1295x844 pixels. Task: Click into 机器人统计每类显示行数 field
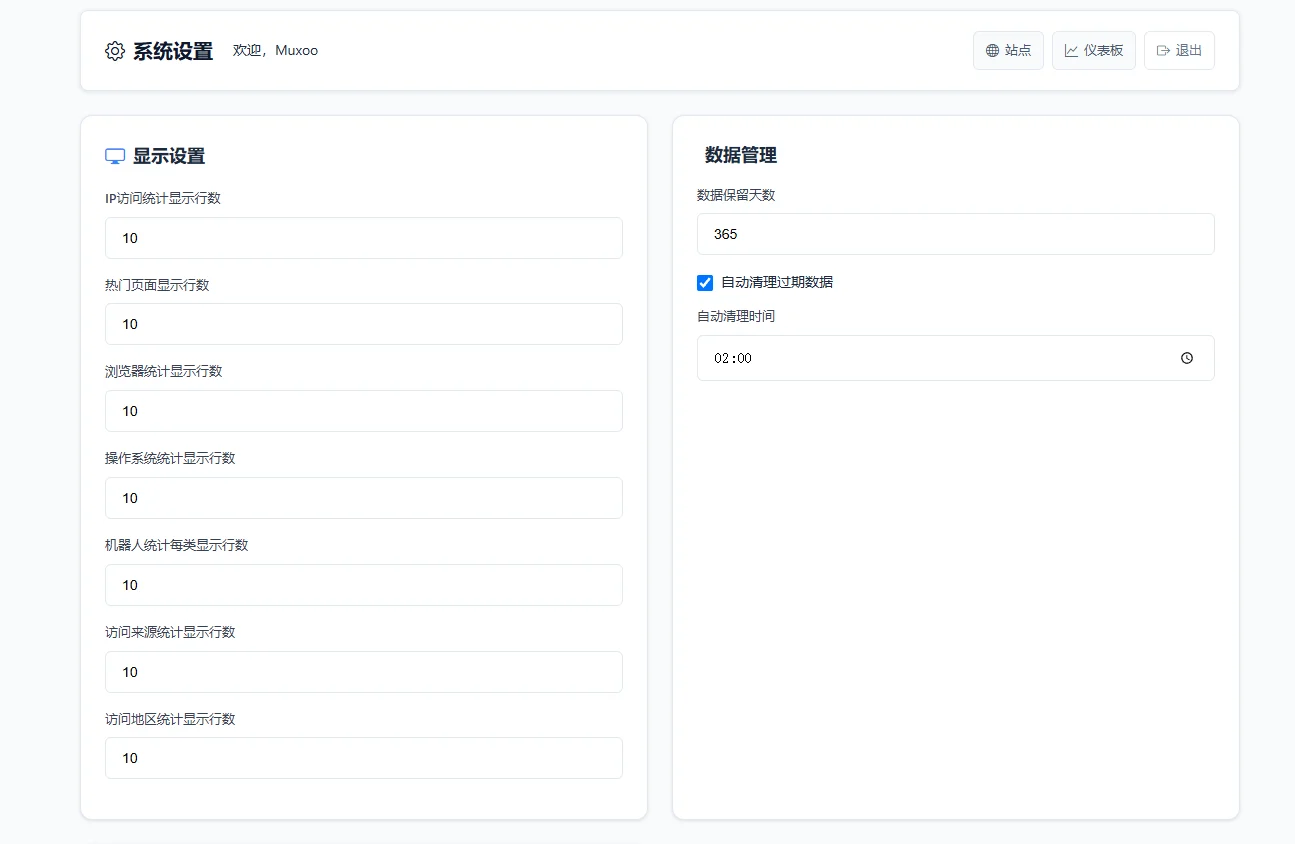click(363, 585)
